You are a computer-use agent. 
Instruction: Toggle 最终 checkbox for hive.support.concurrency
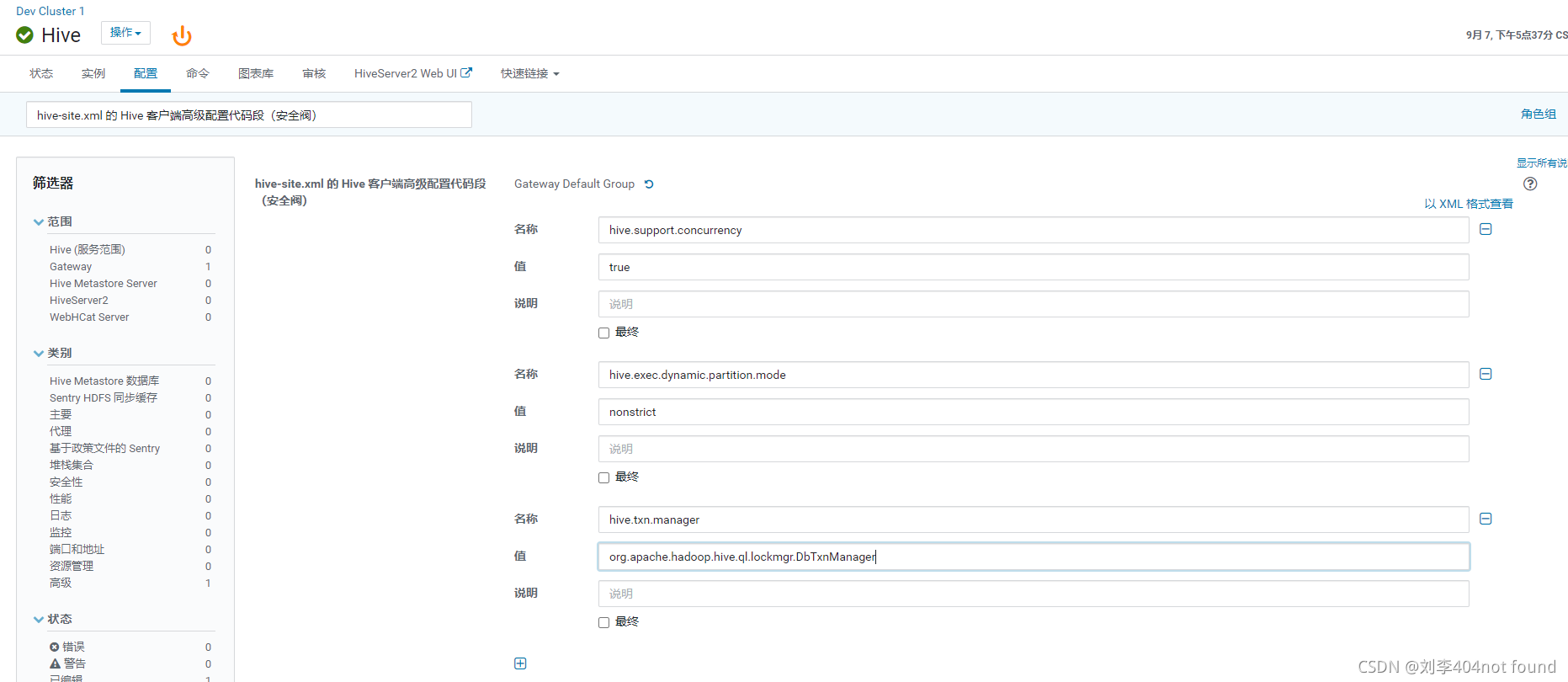[x=603, y=333]
